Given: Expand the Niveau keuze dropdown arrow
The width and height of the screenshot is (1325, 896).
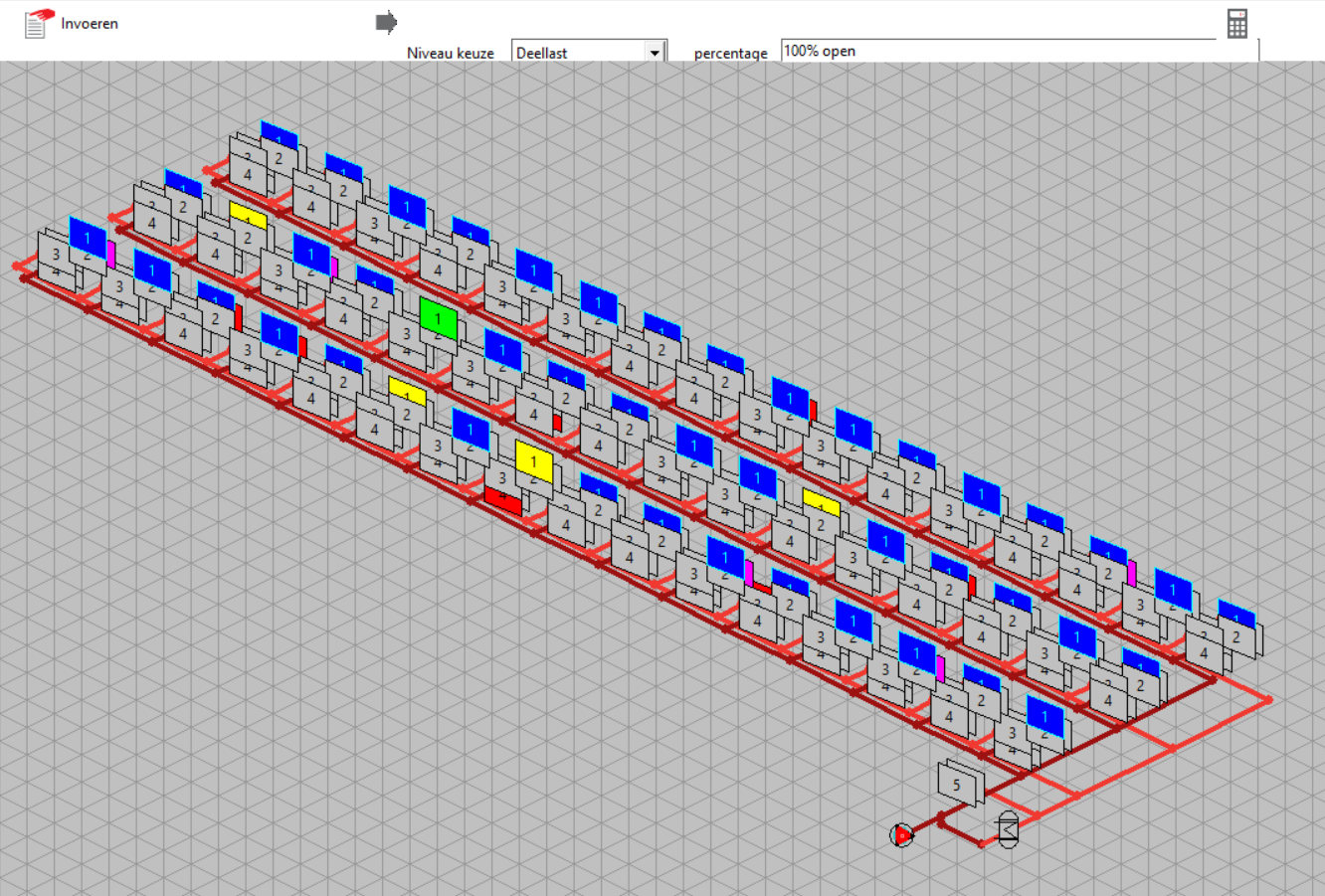Looking at the screenshot, I should 655,53.
